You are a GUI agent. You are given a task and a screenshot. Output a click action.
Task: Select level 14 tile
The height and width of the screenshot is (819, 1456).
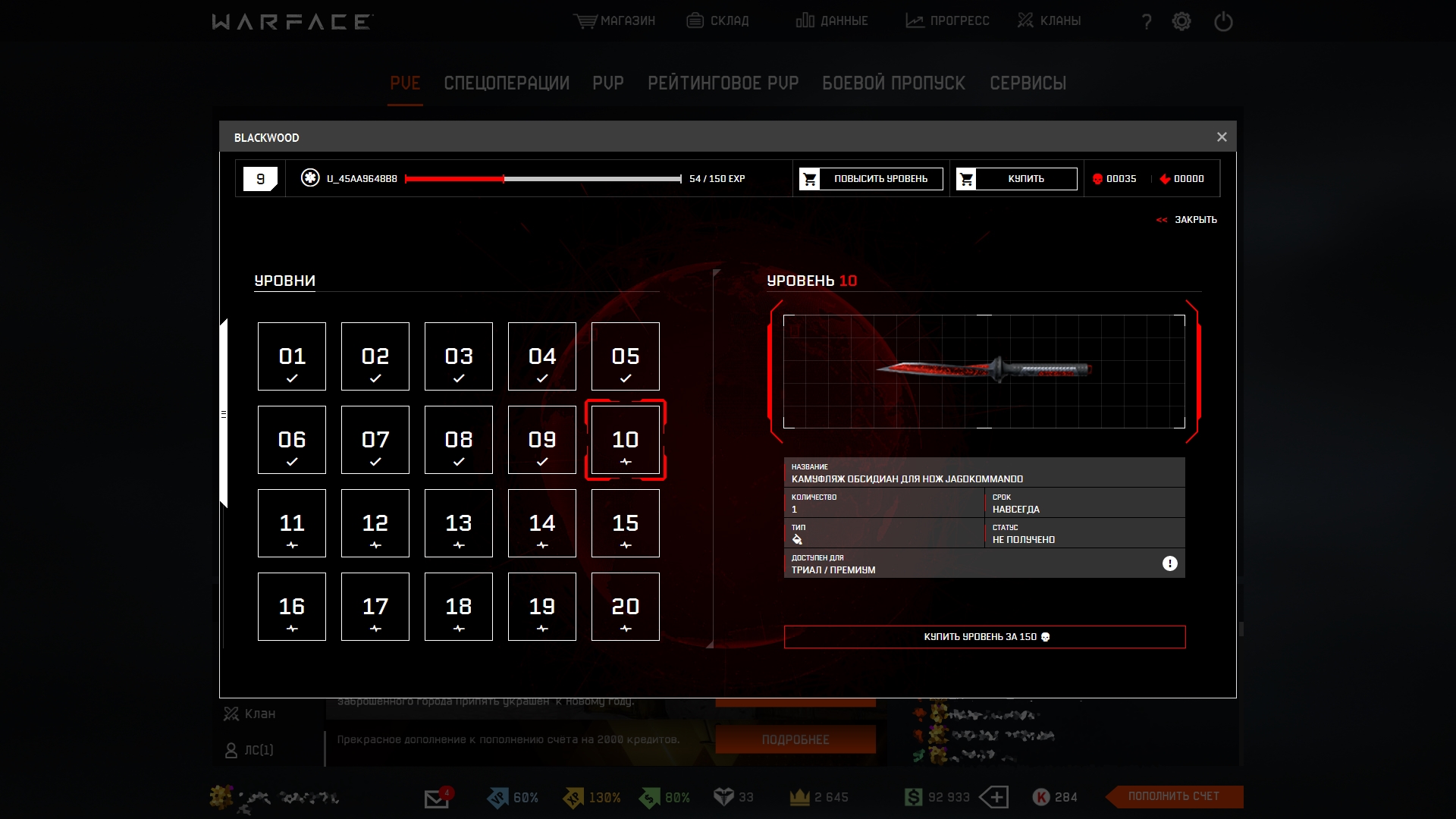click(542, 523)
